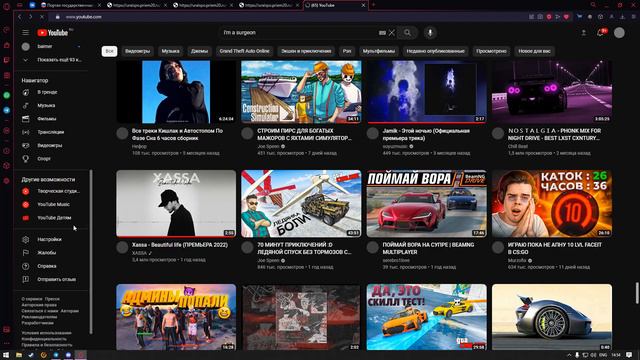Open File Explorer from taskbar
Viewport: 640px width, 360px height.
[19, 355]
